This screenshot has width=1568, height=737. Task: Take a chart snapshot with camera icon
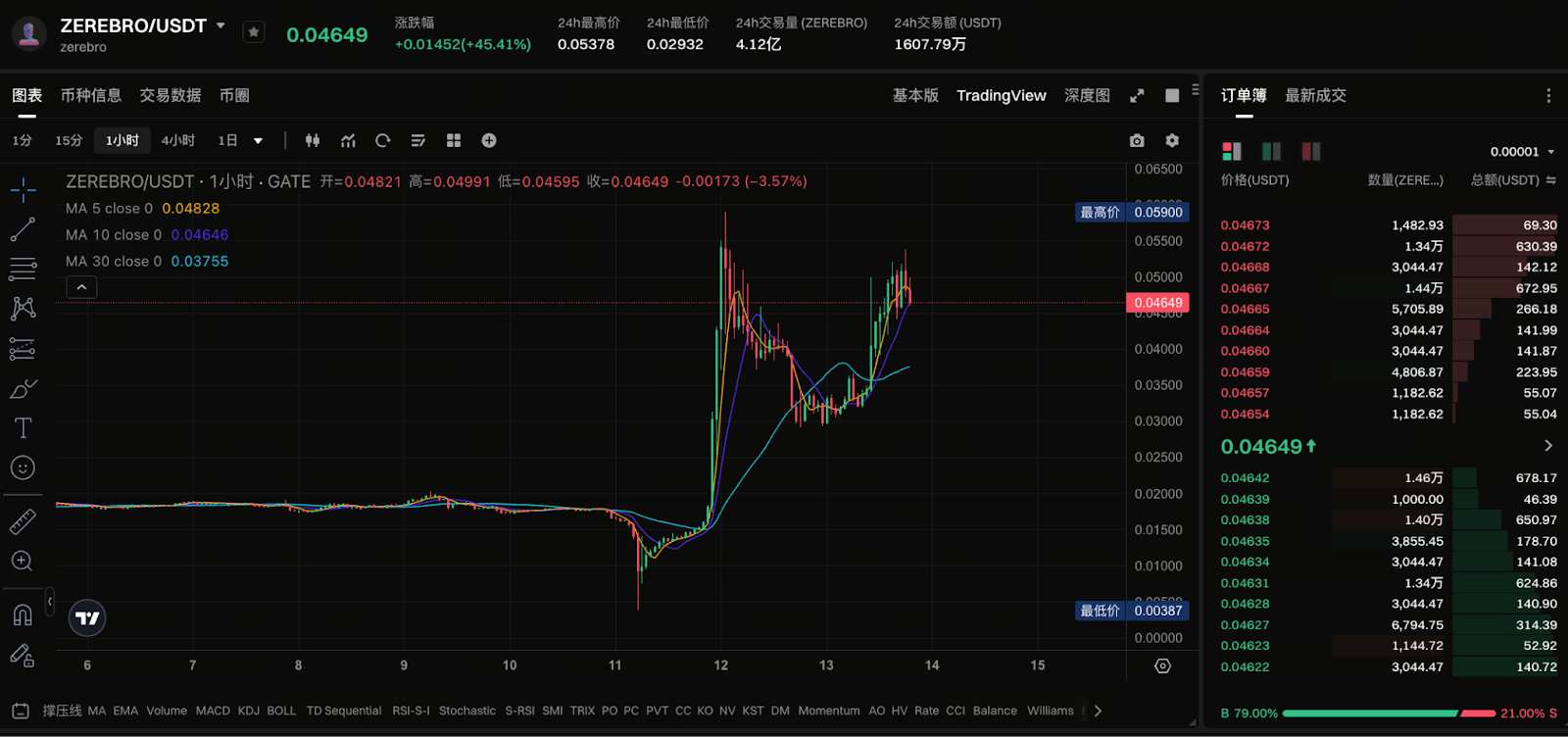[x=1137, y=141]
